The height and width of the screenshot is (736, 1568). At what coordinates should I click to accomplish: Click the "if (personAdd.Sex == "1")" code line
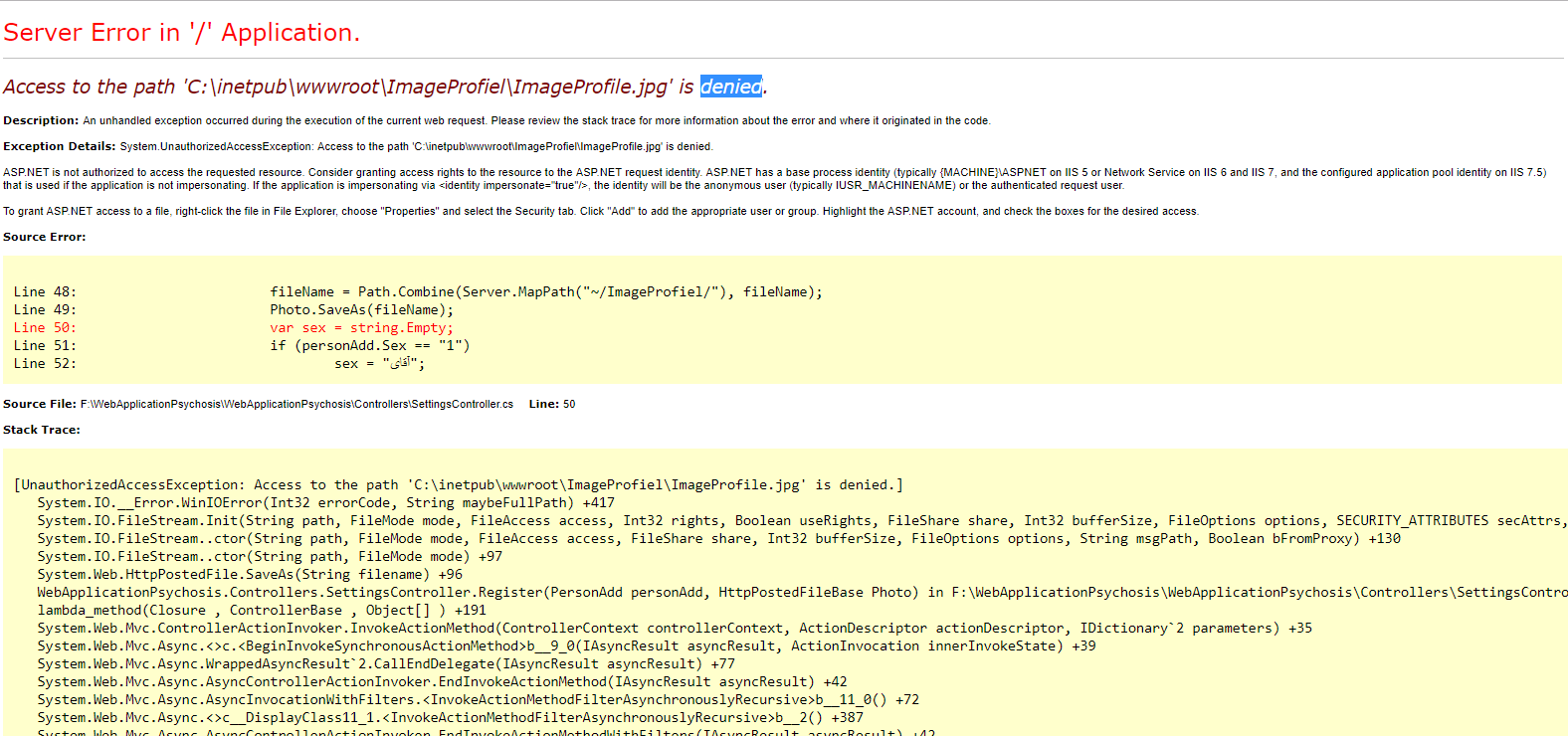tap(369, 345)
